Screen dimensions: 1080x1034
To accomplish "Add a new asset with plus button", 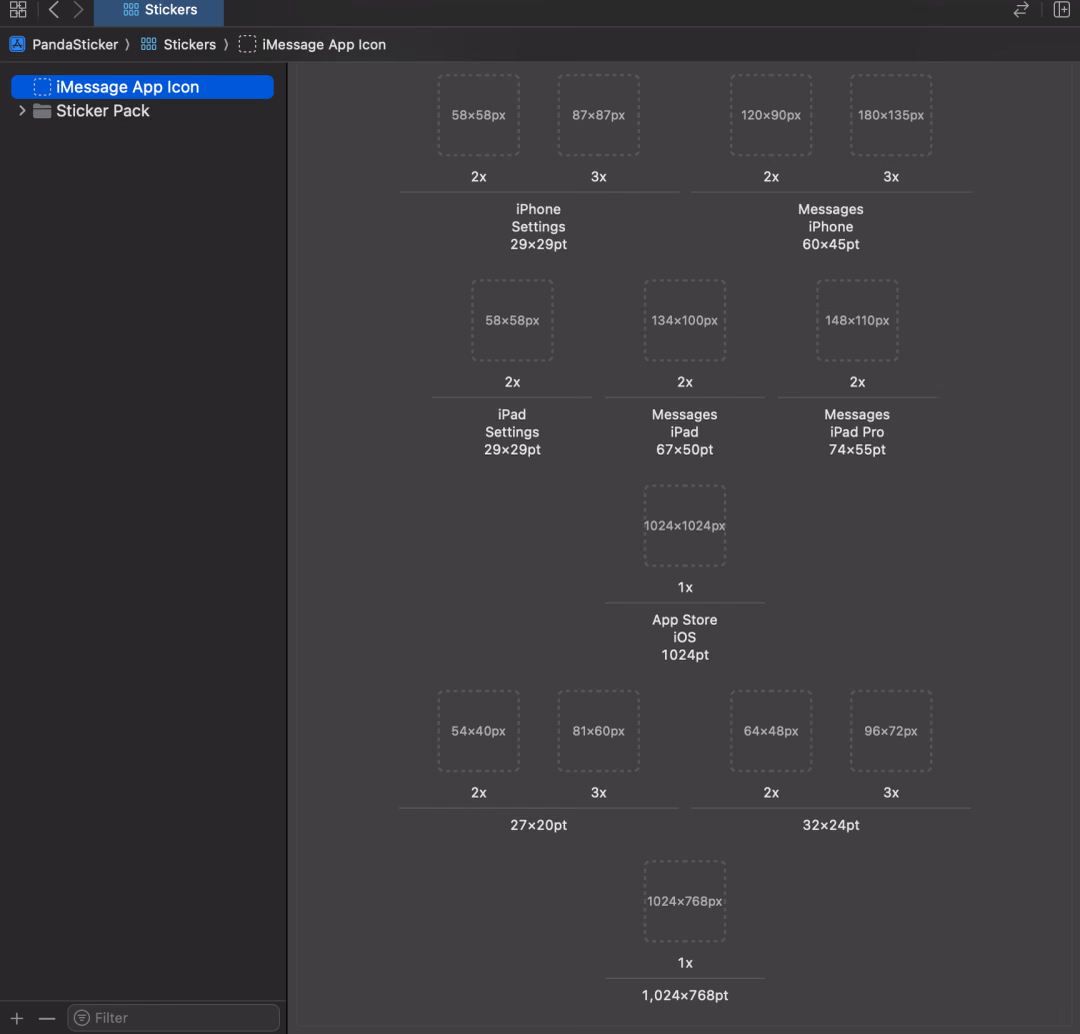I will 17,1018.
